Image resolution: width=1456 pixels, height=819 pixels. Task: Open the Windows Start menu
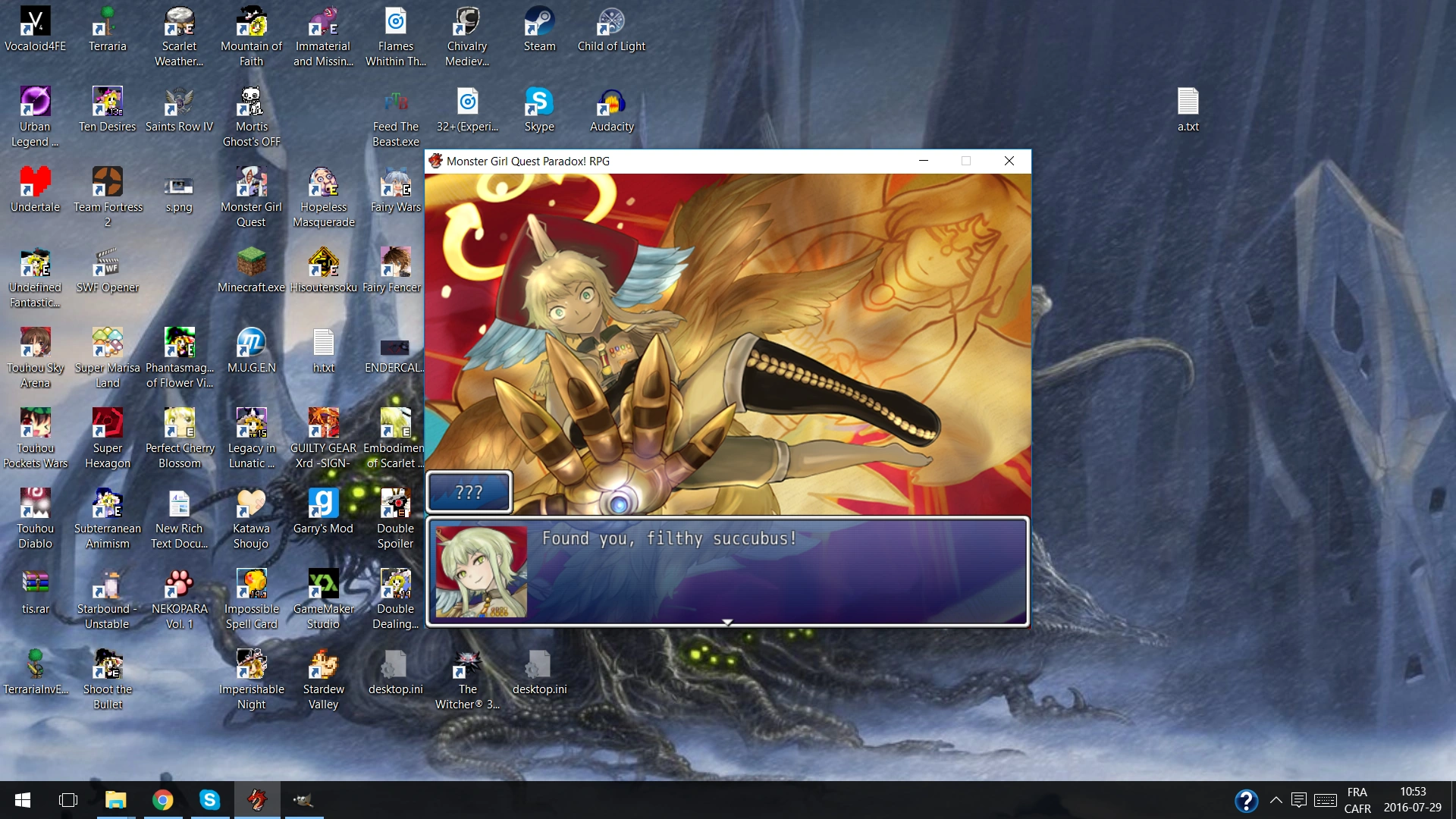pos(23,800)
